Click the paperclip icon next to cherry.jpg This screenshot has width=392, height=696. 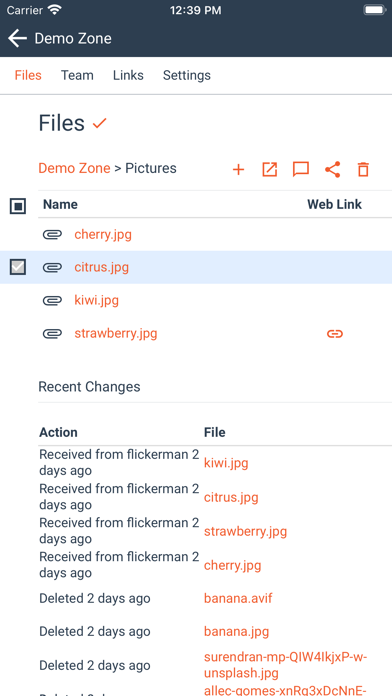click(52, 234)
